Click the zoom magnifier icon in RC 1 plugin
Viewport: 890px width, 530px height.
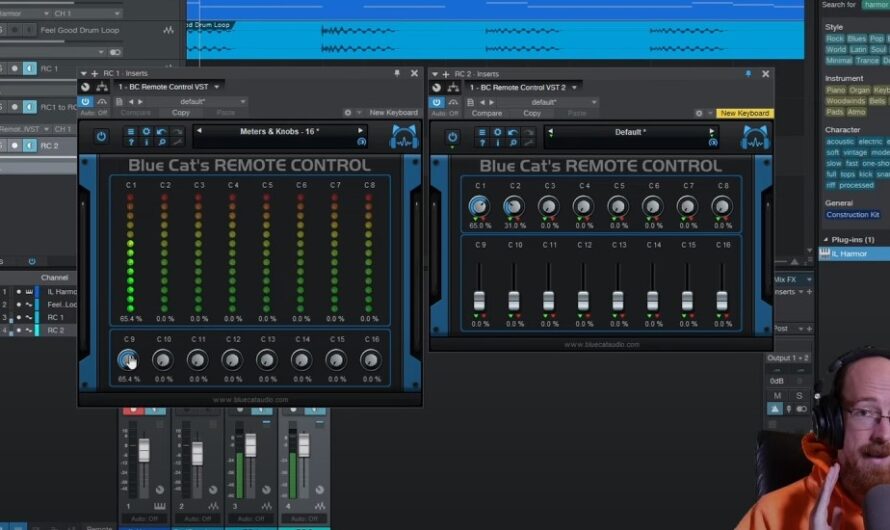click(x=161, y=142)
